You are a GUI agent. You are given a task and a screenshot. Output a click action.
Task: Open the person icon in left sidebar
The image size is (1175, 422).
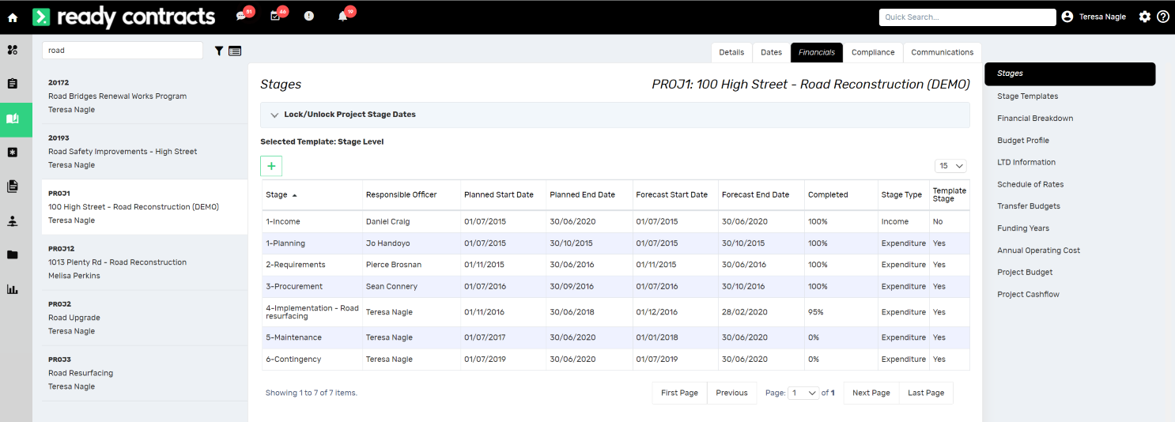coord(12,220)
